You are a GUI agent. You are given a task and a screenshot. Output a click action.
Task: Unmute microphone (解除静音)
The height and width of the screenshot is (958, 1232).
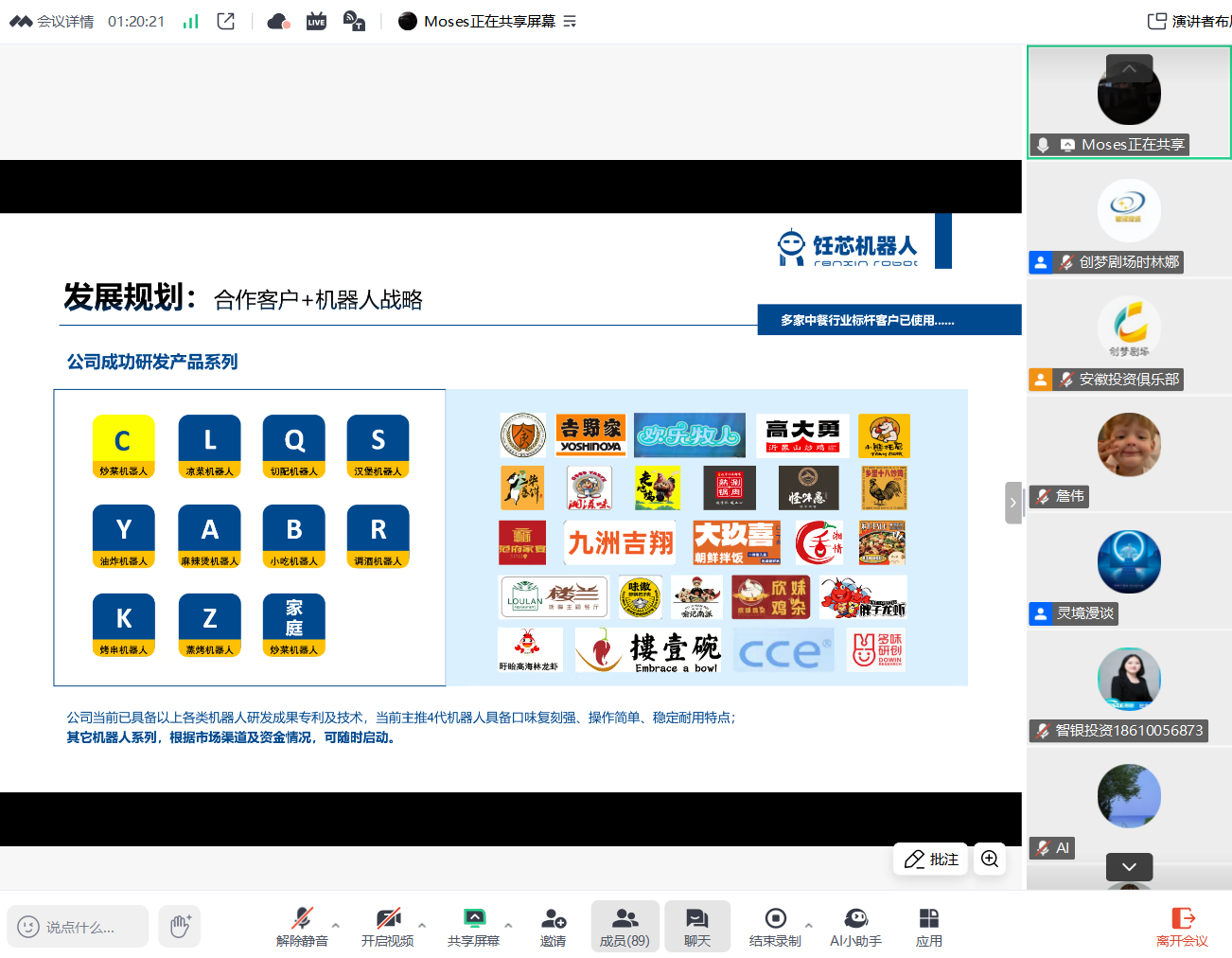[x=302, y=927]
